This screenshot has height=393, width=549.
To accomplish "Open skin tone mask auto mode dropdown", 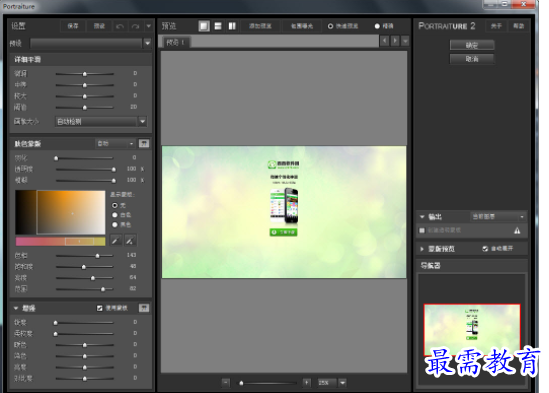I will click(115, 144).
